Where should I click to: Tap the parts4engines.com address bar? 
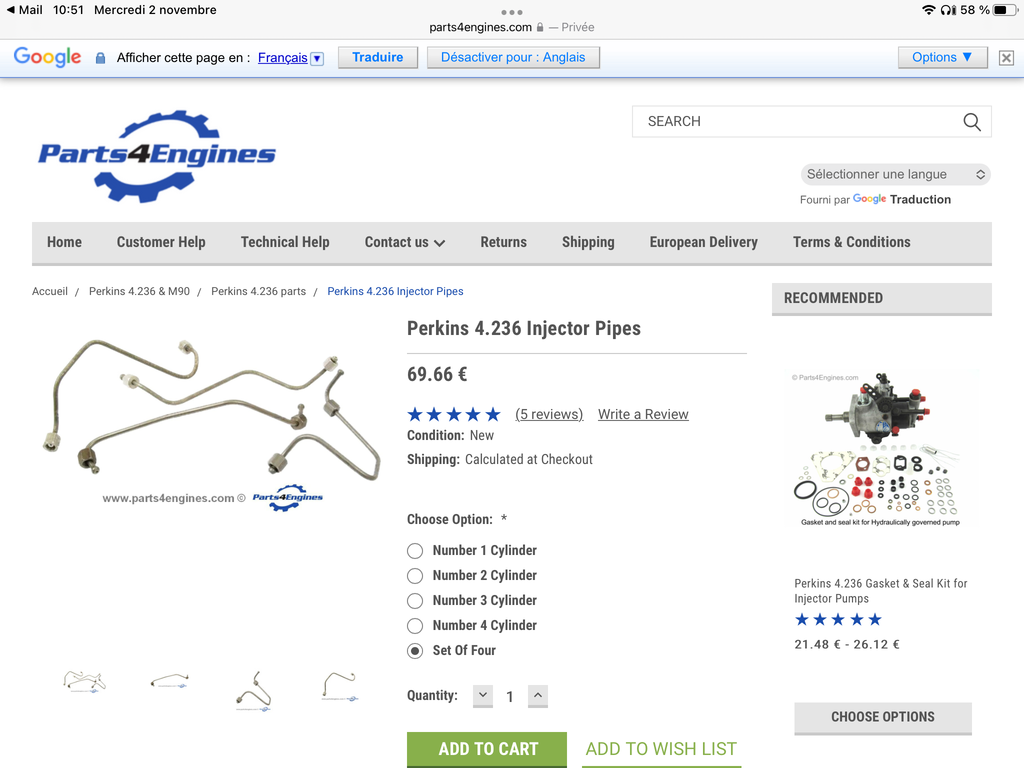512,27
